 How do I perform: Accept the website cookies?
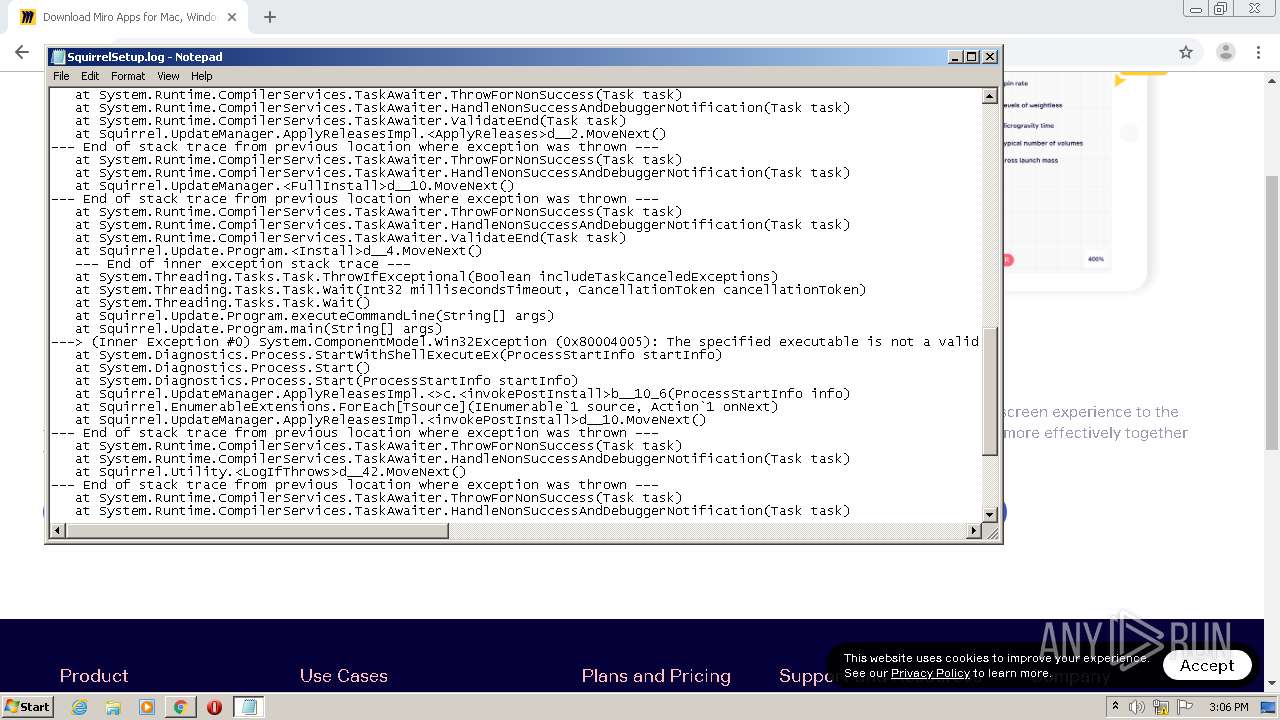tap(1207, 665)
